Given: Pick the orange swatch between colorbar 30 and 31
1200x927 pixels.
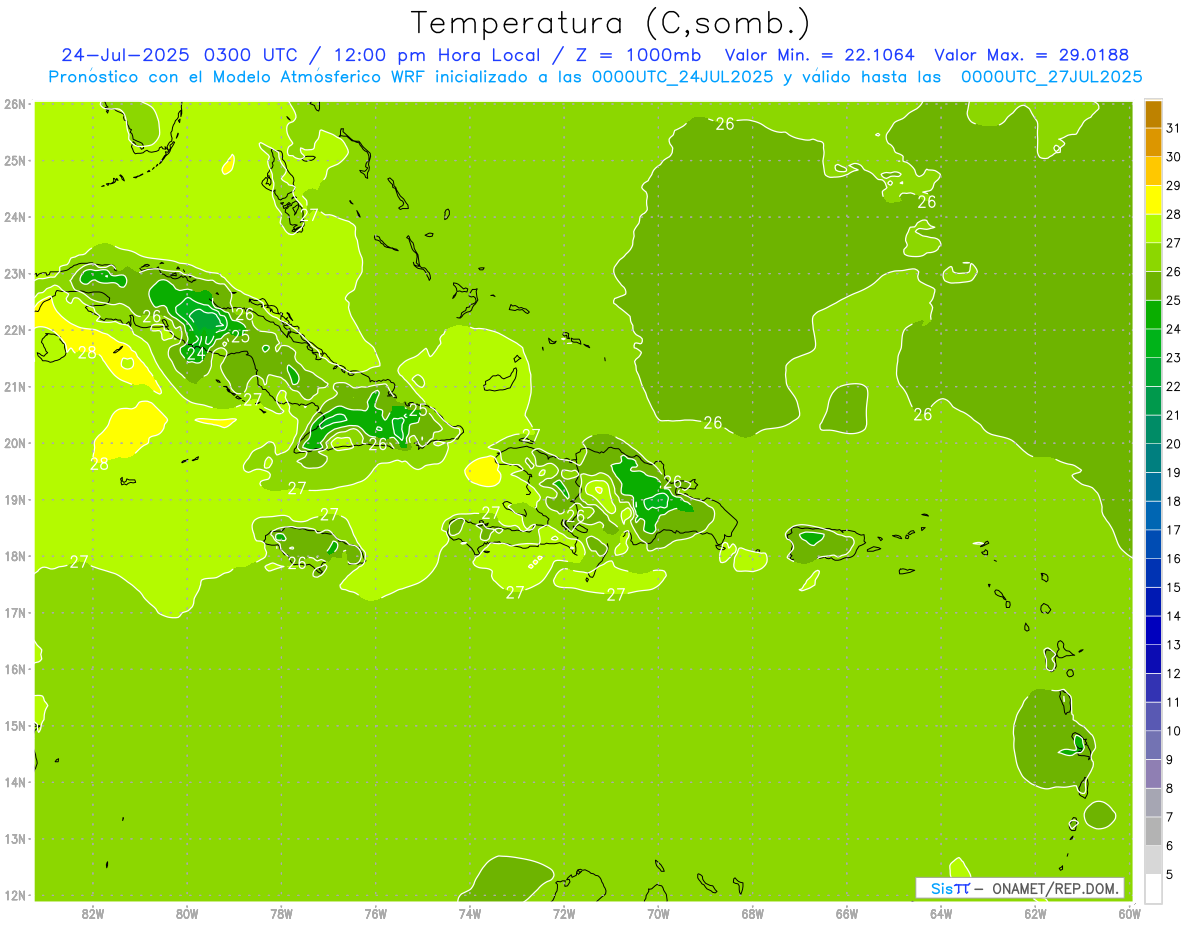Looking at the screenshot, I should [x=1153, y=142].
